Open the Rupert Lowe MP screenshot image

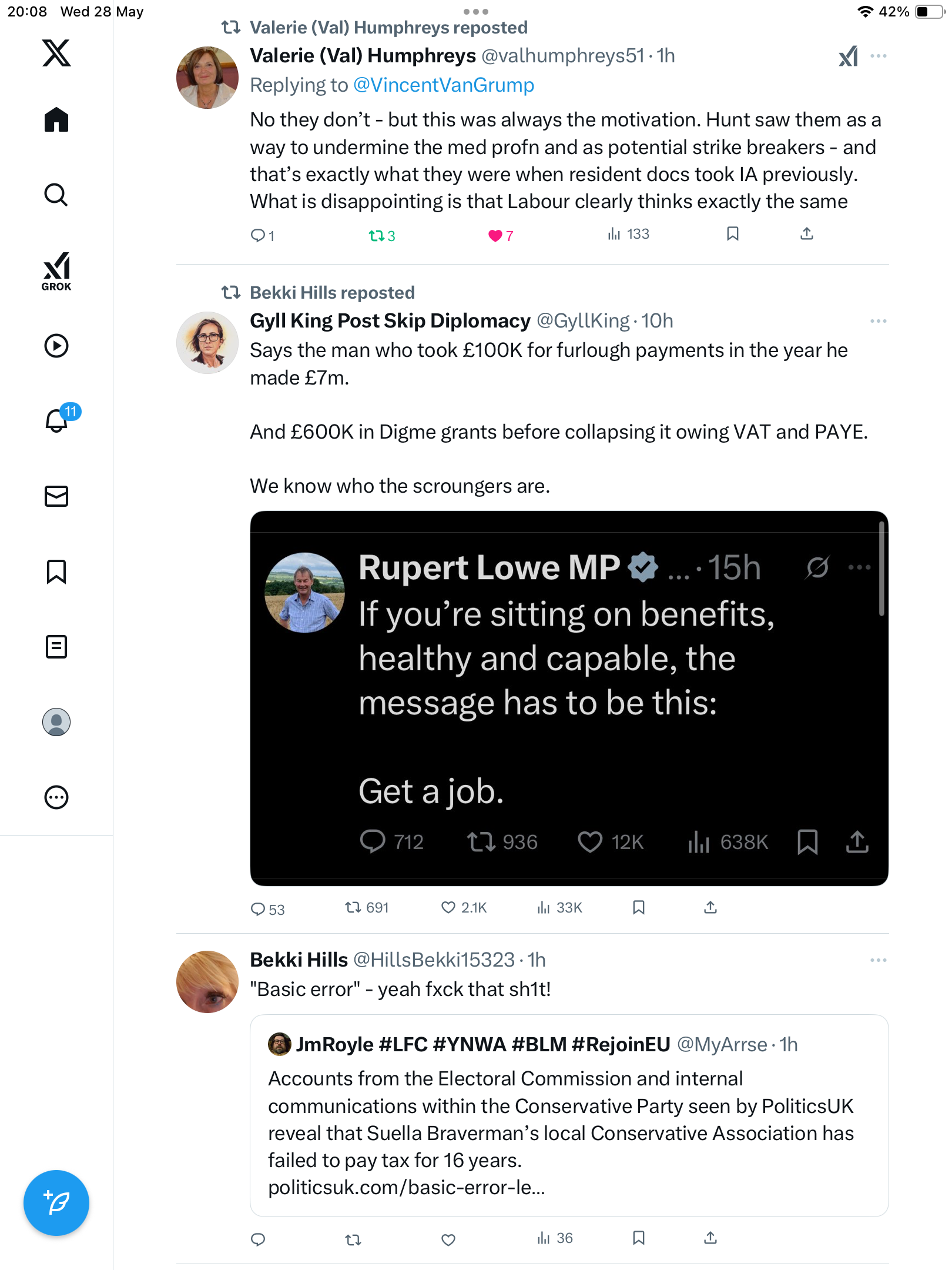(569, 698)
